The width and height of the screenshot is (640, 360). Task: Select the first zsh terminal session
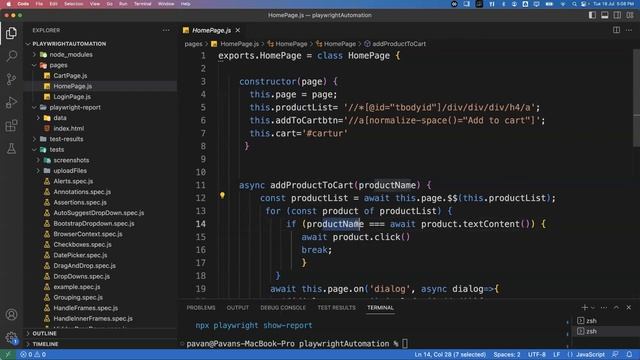587,321
